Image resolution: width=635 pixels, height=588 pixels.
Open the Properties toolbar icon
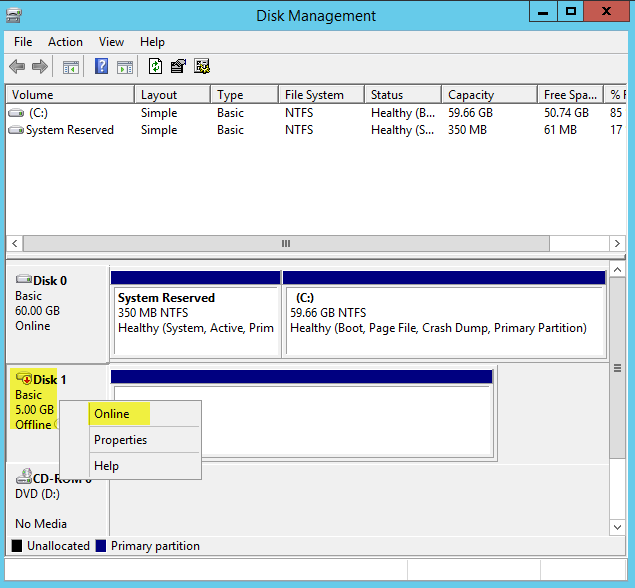[x=178, y=66]
